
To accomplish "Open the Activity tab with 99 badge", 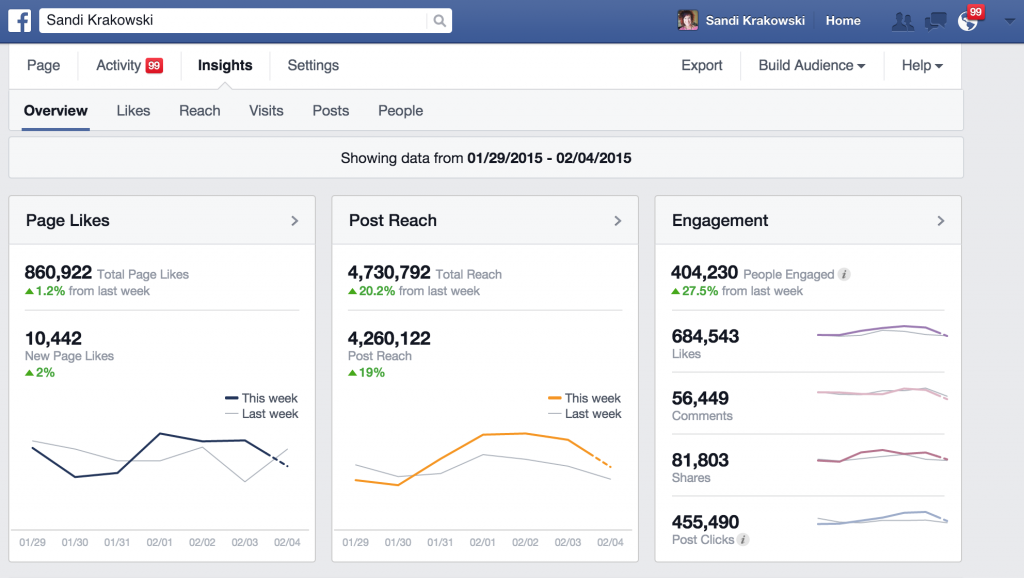I will [128, 66].
